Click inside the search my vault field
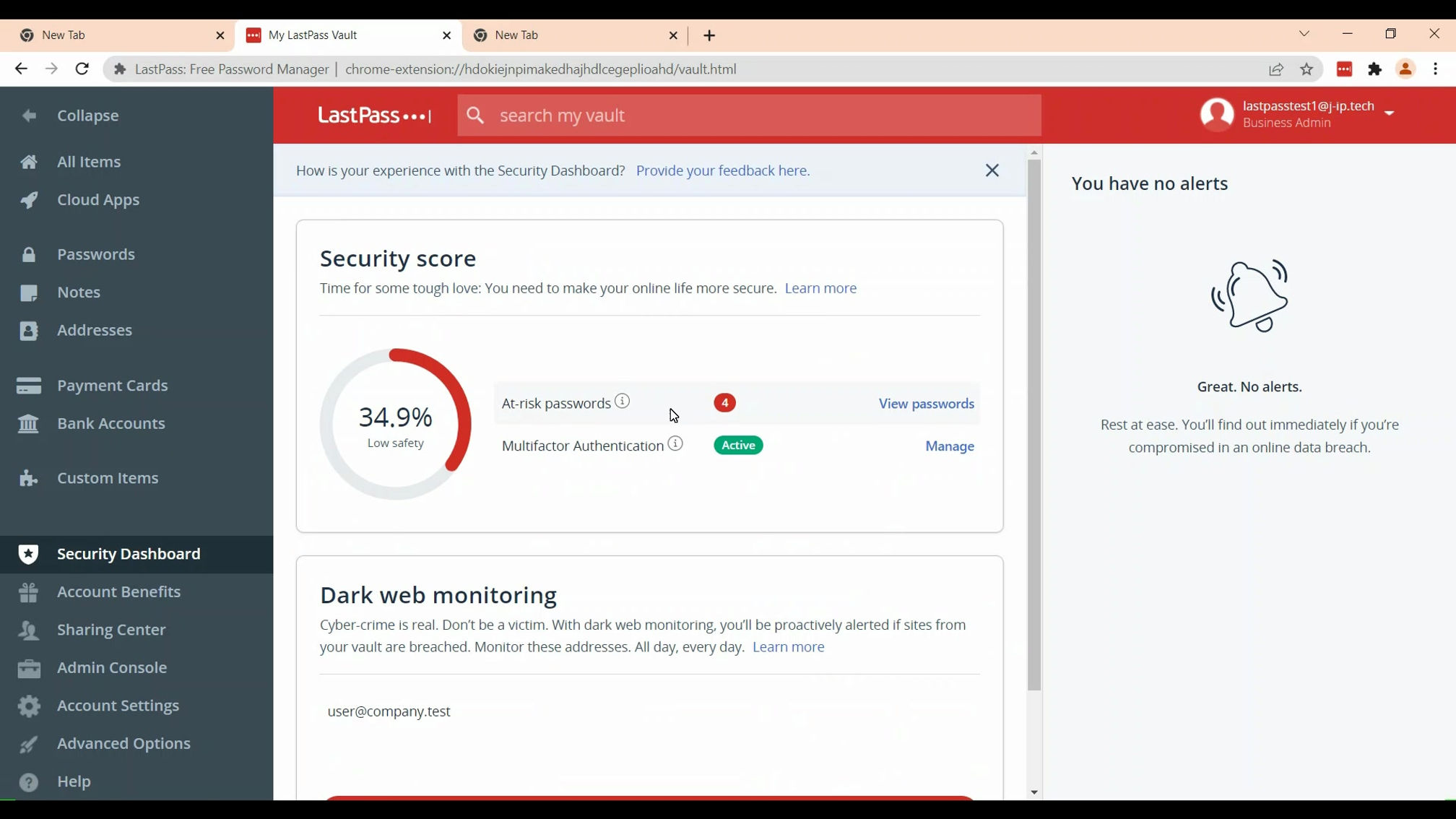 (x=747, y=115)
